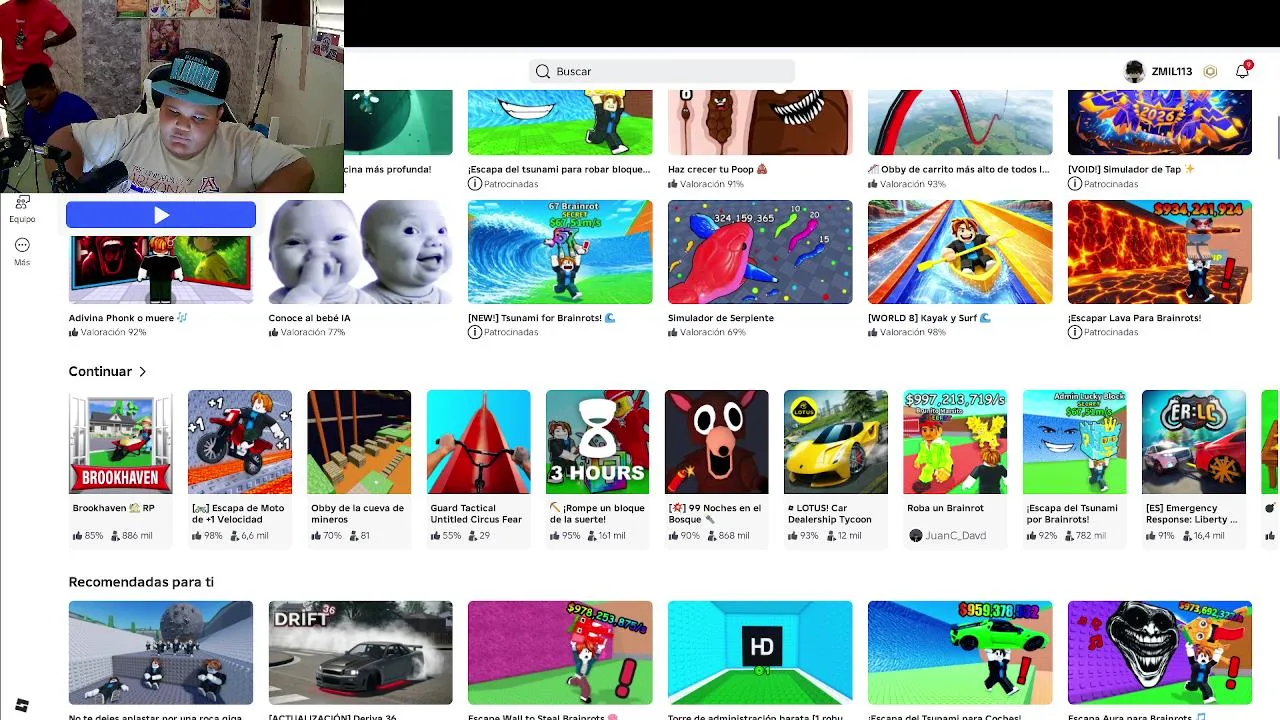The height and width of the screenshot is (720, 1280).
Task: Open Escapa de Moto de +1 Velocidad
Action: pyautogui.click(x=240, y=442)
